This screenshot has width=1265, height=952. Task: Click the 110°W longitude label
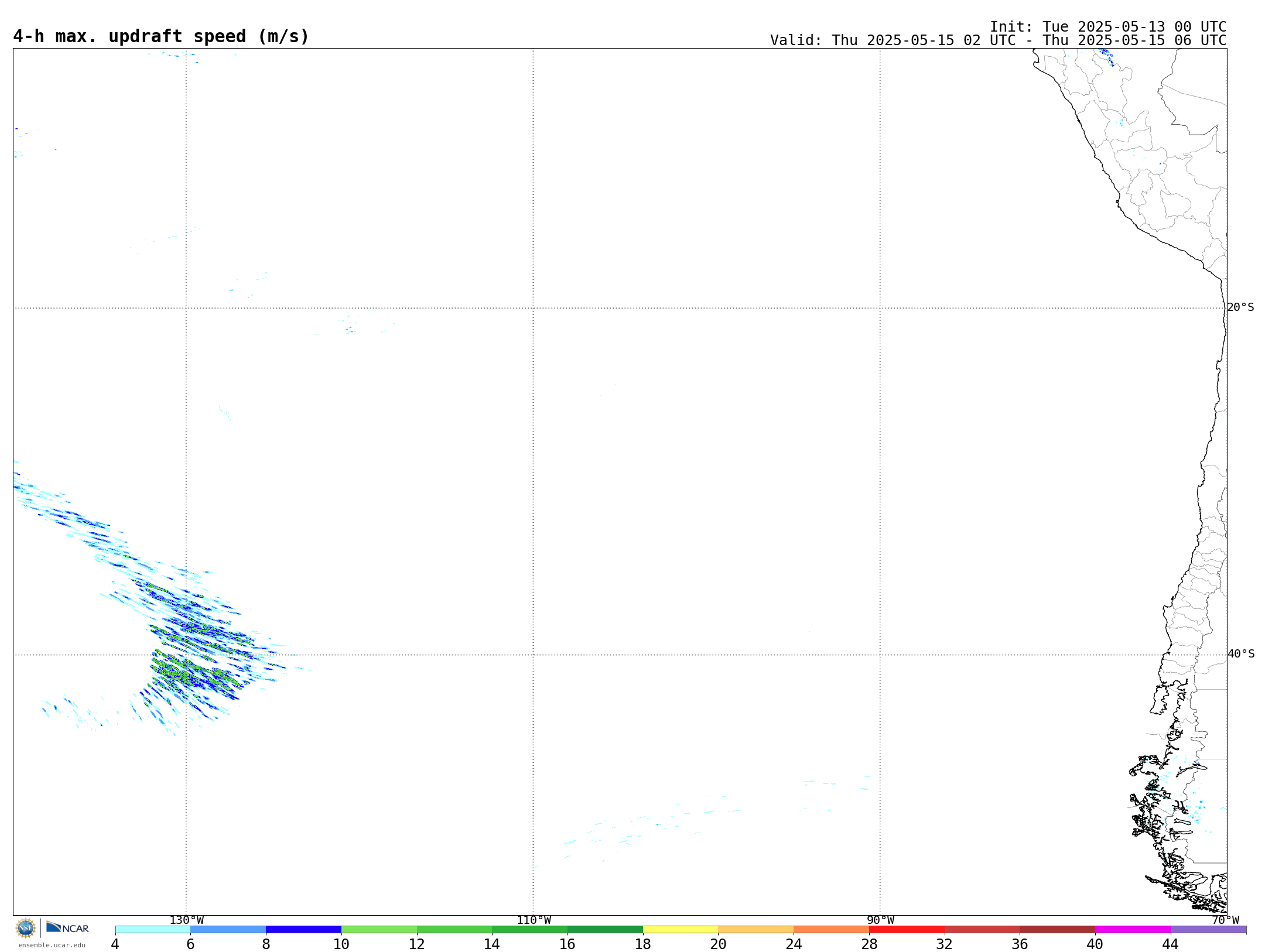click(x=534, y=920)
